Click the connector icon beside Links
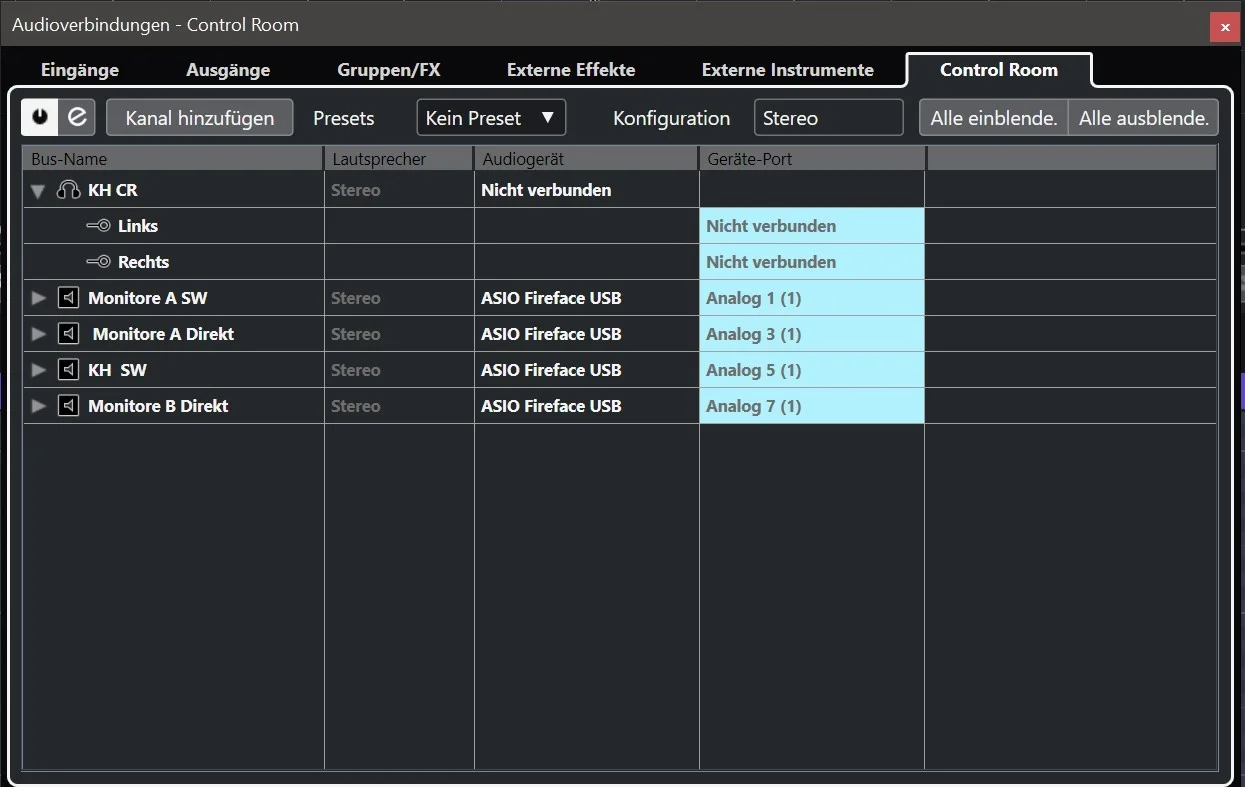1245x787 pixels. pyautogui.click(x=98, y=226)
